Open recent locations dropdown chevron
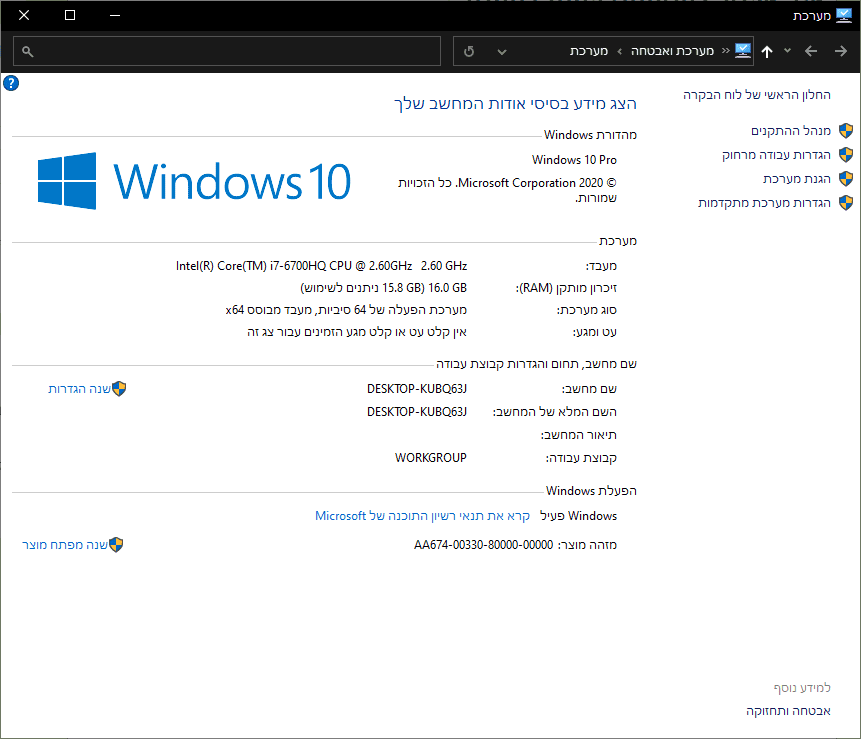Screen dimensions: 861x739 point(787,51)
